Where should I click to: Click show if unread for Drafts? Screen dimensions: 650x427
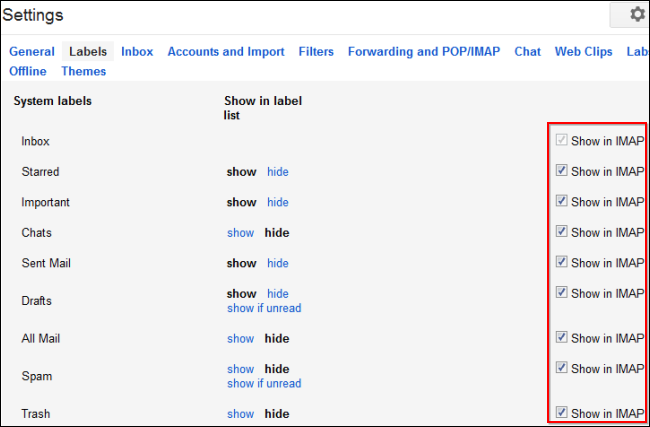(264, 308)
